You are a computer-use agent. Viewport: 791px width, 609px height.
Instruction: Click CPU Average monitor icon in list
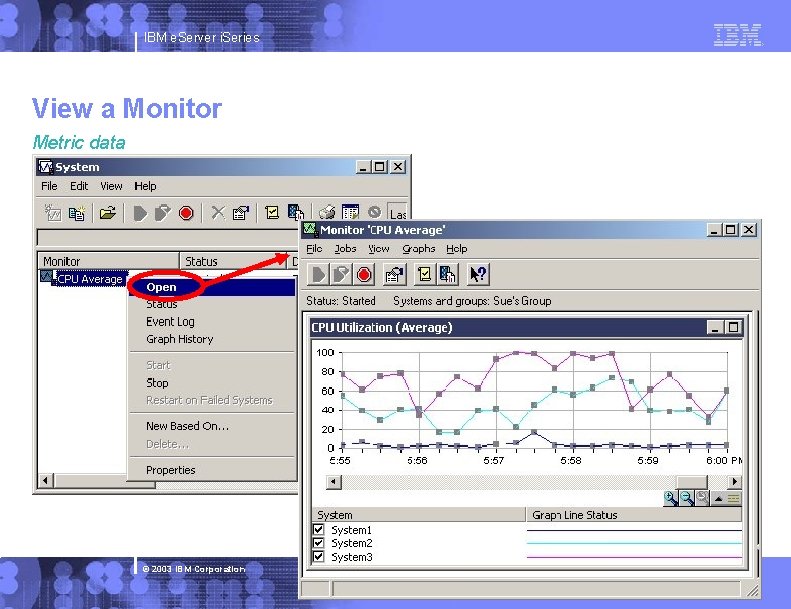[47, 277]
